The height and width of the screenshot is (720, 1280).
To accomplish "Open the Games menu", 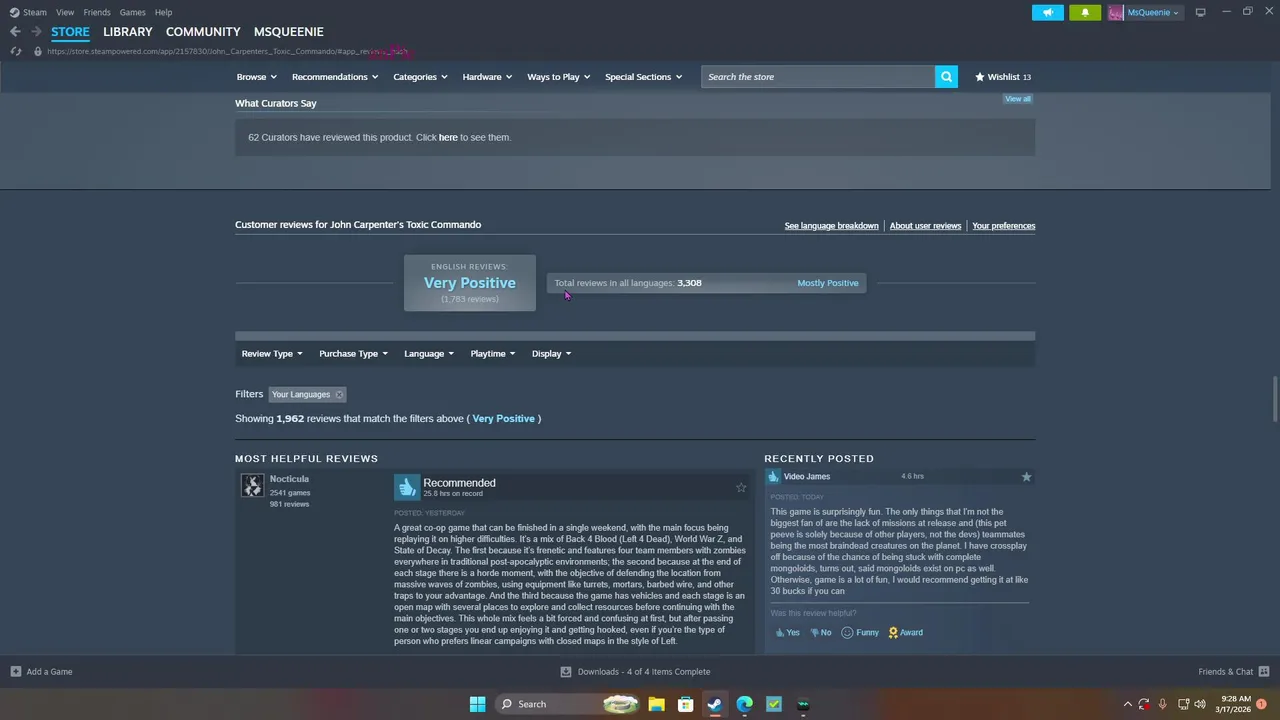I will (x=132, y=12).
